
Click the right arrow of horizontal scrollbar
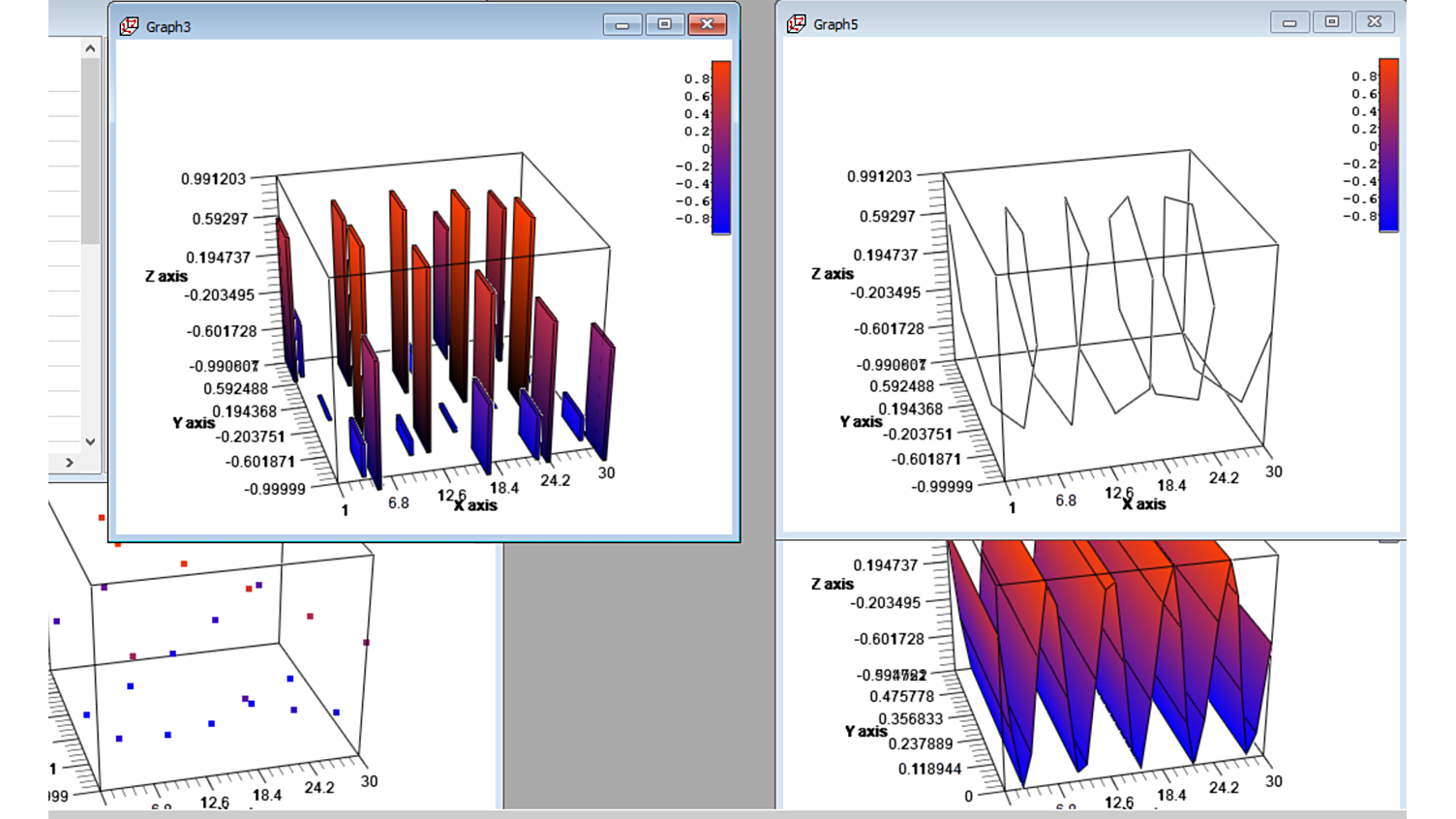coord(69,463)
